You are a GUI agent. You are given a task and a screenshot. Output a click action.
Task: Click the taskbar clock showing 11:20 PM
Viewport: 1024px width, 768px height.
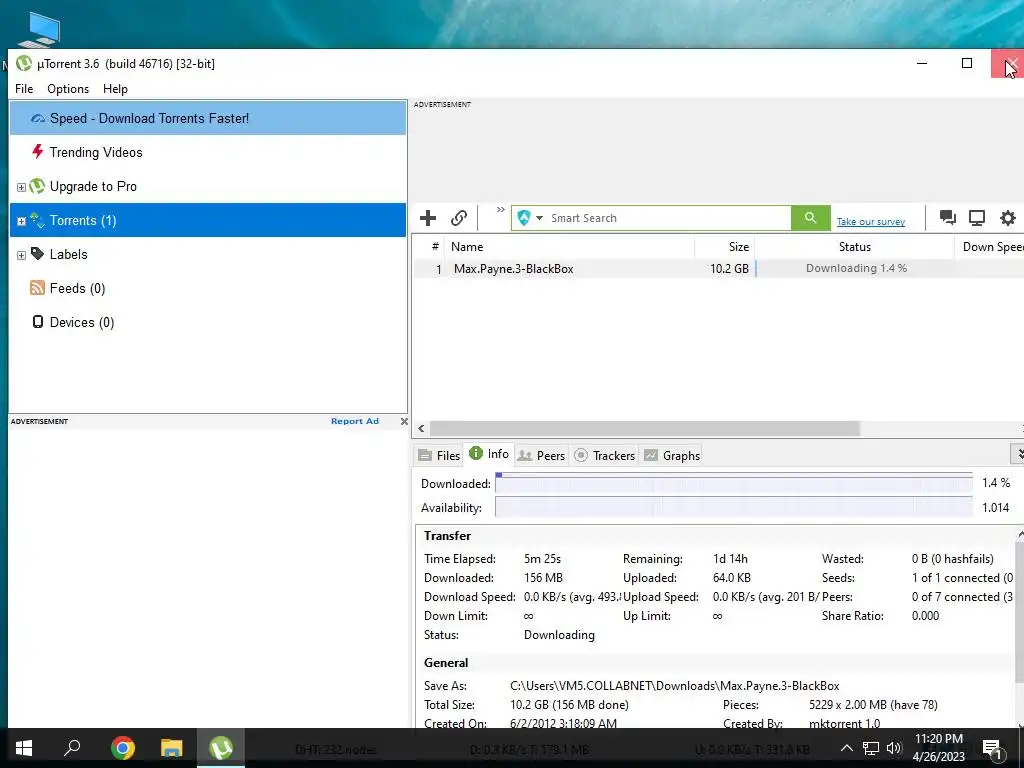click(x=938, y=748)
